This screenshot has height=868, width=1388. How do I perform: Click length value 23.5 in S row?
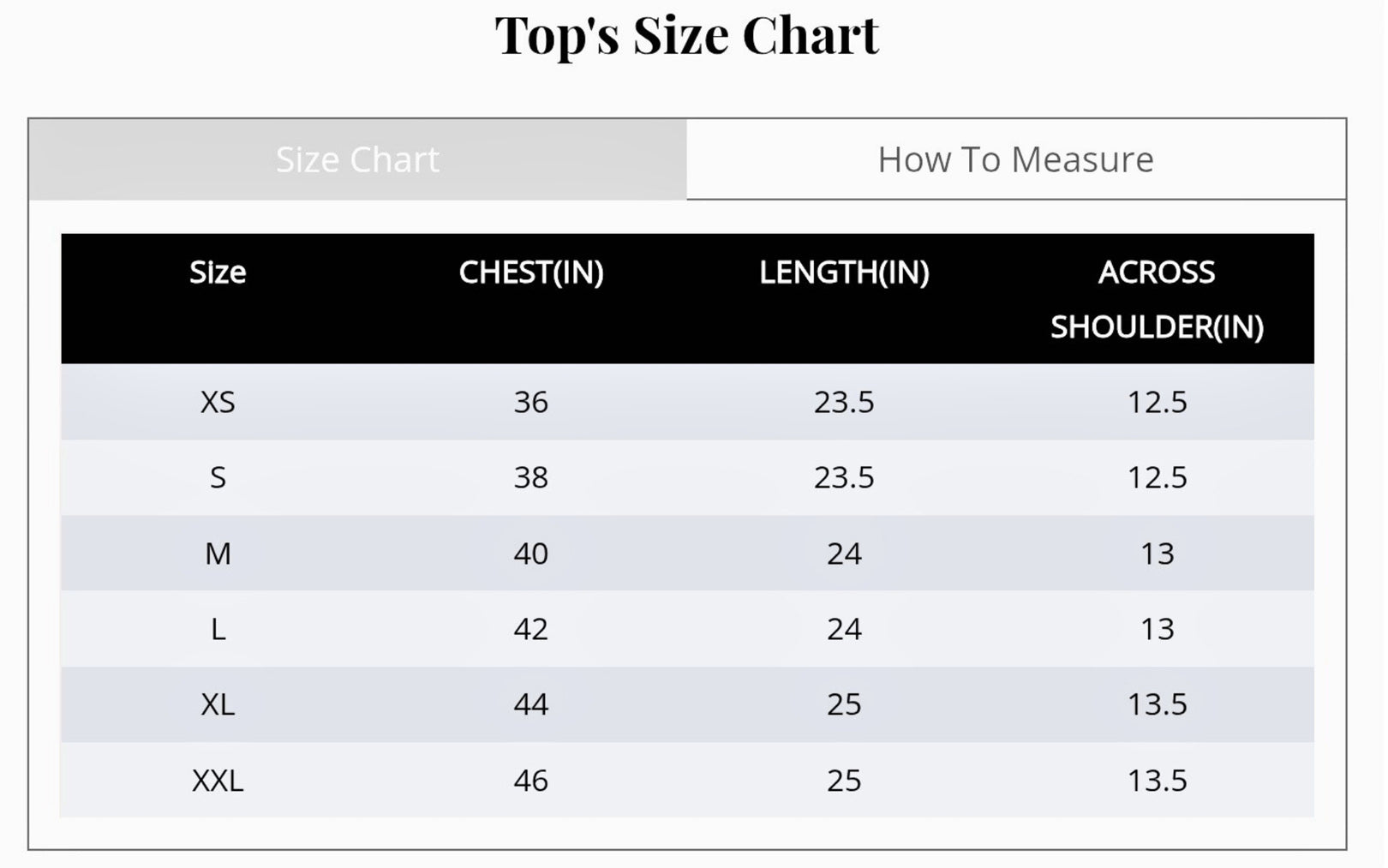tap(844, 477)
